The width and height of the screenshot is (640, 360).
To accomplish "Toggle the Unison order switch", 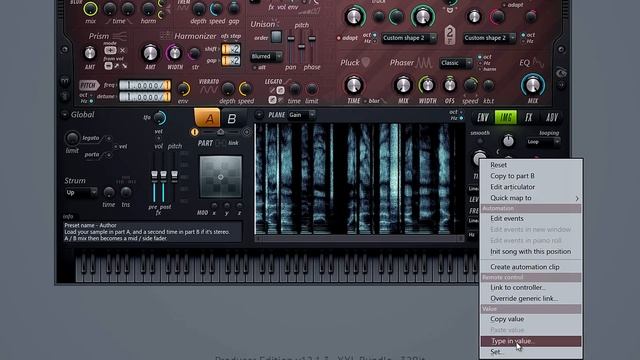I will click(276, 37).
